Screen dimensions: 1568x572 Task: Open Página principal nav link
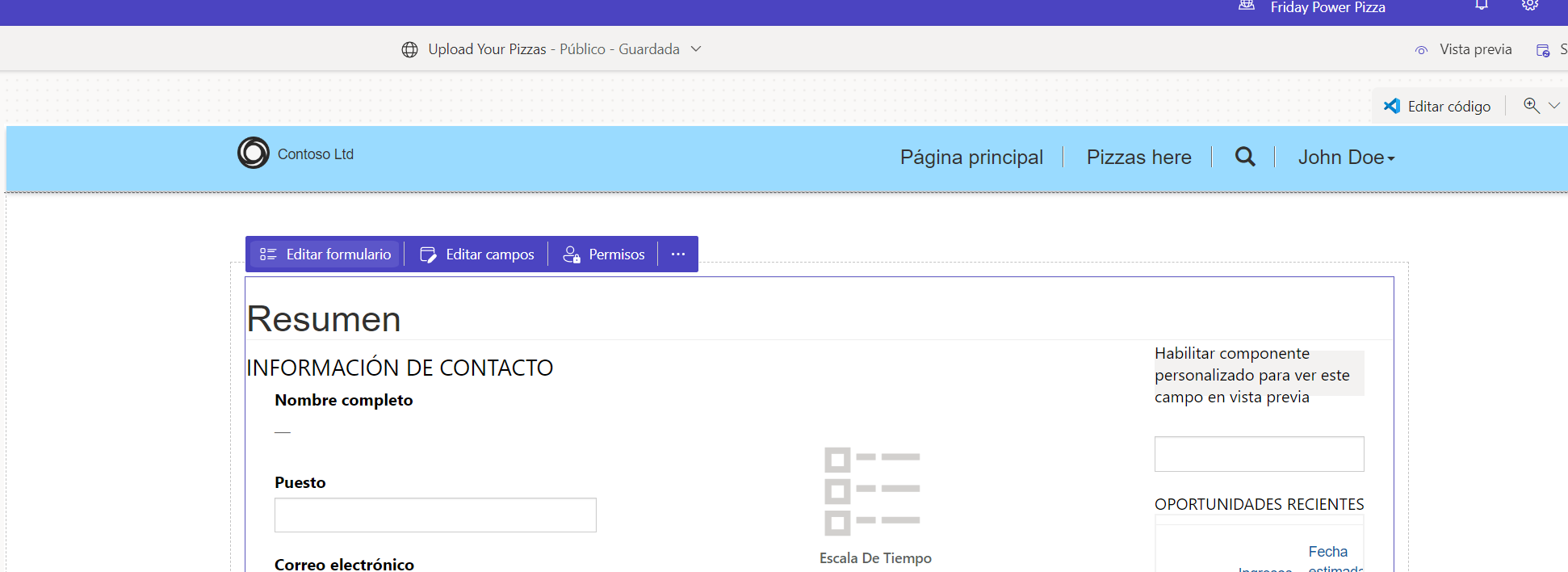971,157
